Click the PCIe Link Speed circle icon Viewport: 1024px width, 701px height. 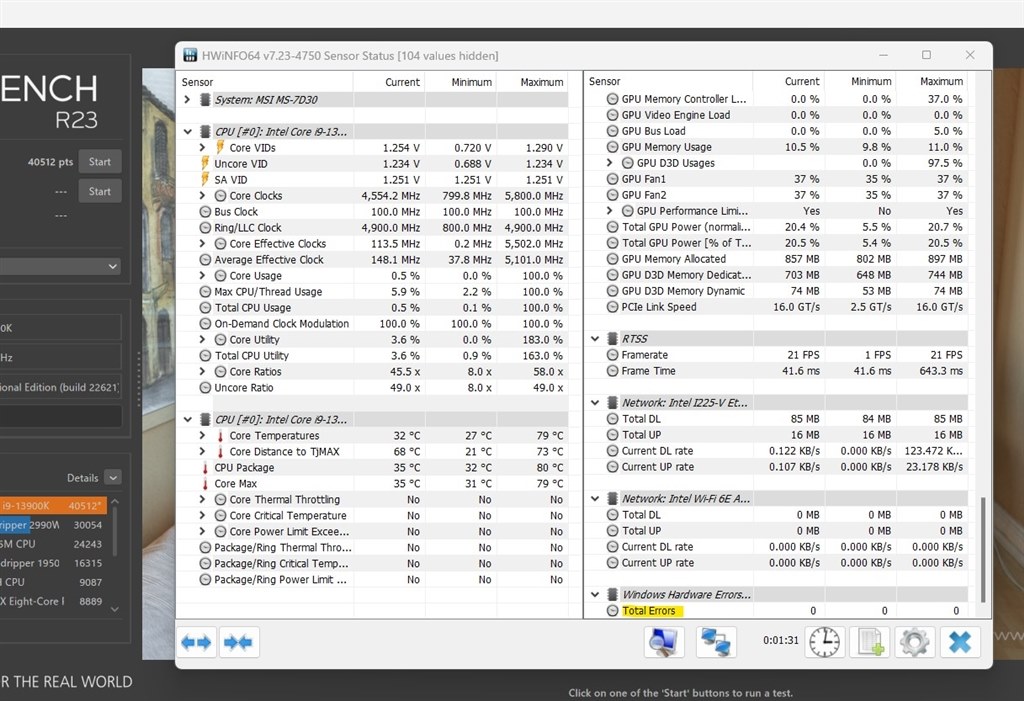[x=612, y=306]
